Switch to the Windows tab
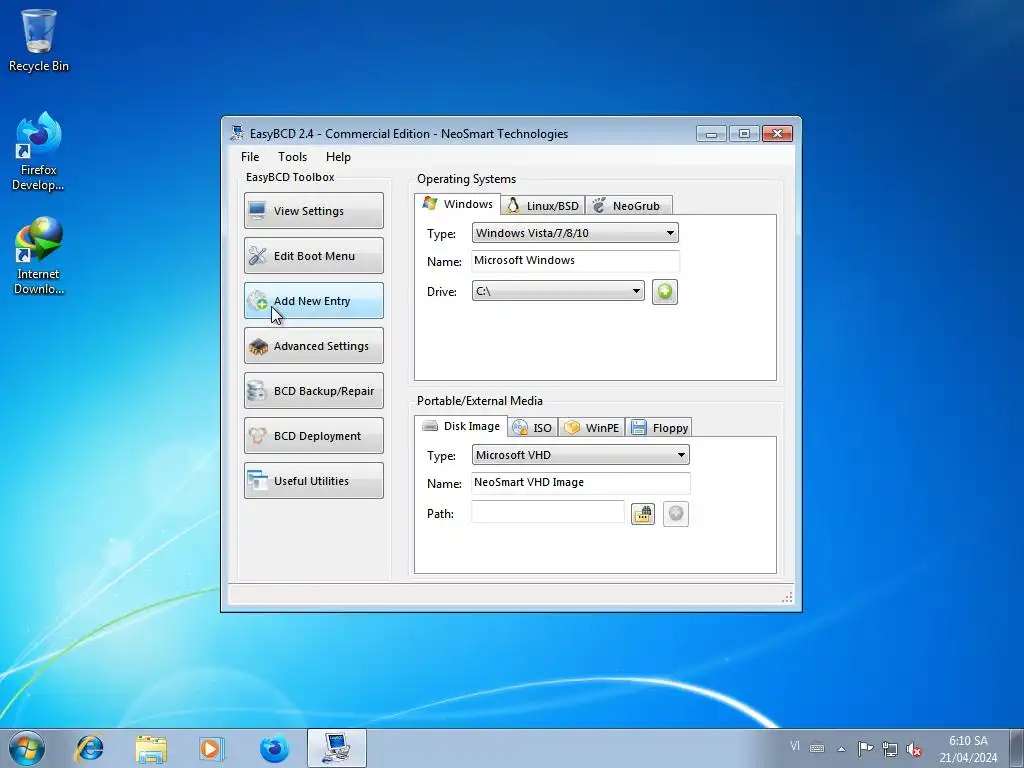 tap(458, 204)
